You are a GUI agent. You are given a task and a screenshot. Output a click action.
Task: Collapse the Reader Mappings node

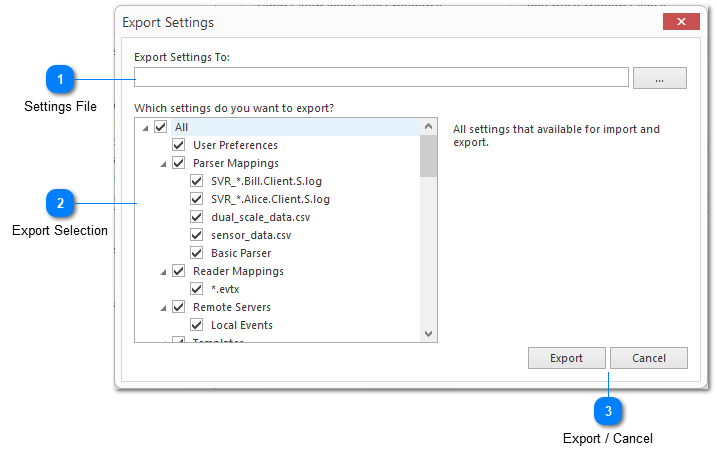click(x=163, y=272)
